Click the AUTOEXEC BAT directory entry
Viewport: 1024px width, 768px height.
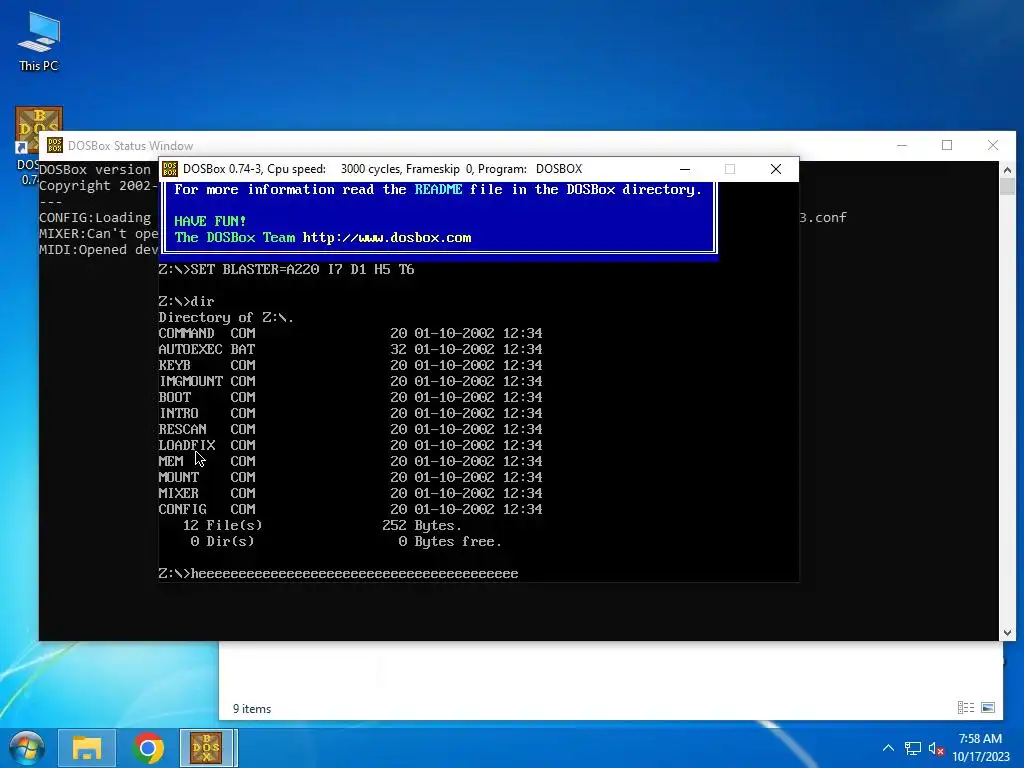click(350, 349)
